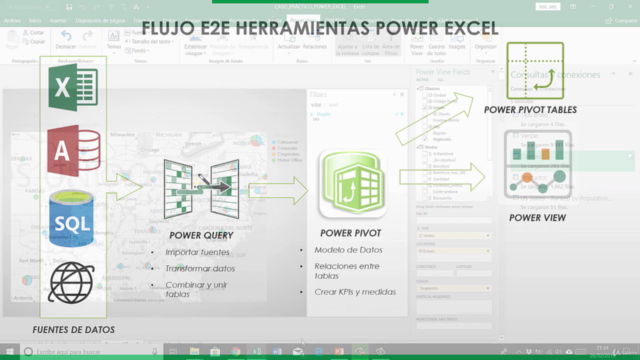This screenshot has height=360, width=640.
Task: Toggle the Lista de campos button
Action: point(371,44)
